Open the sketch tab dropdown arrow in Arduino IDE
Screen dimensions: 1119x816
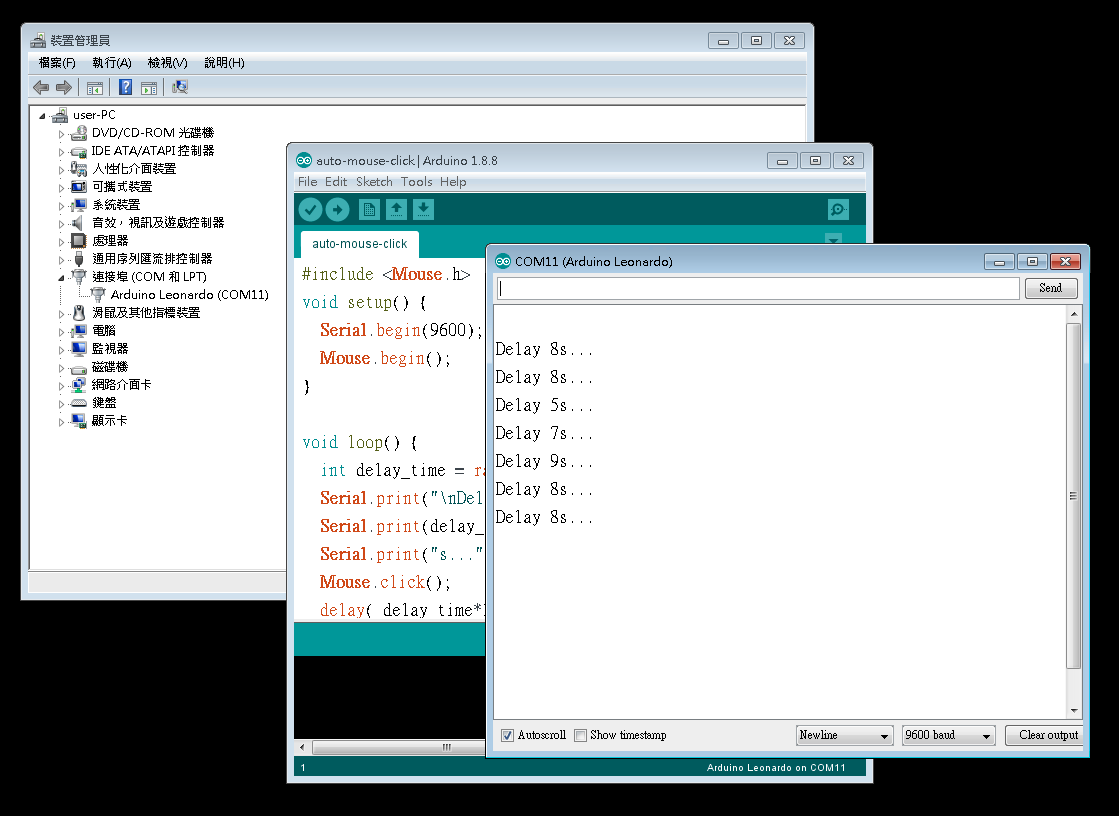click(x=834, y=238)
